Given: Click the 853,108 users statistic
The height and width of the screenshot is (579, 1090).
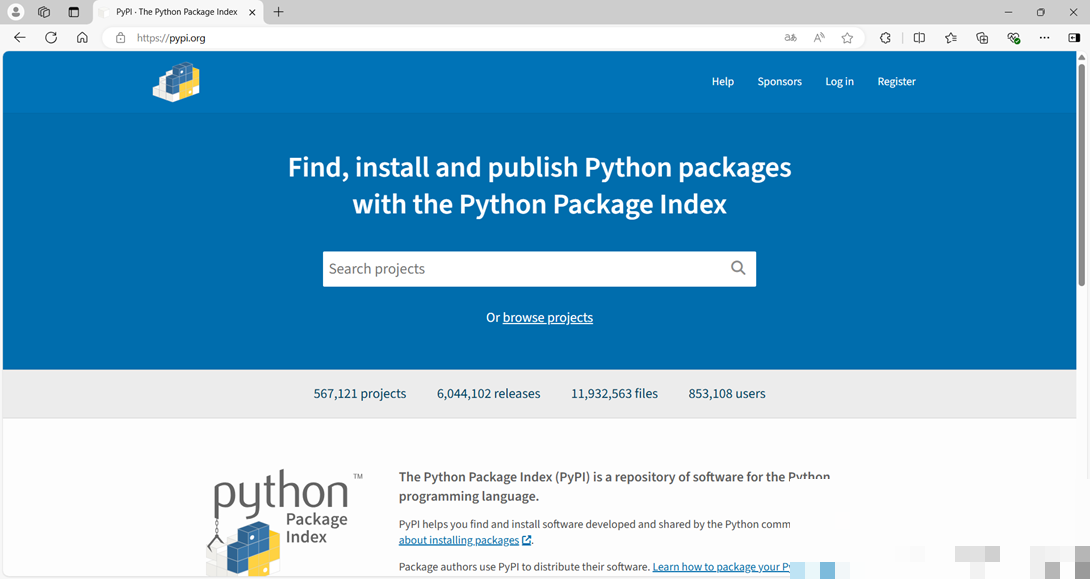Looking at the screenshot, I should coord(727,393).
